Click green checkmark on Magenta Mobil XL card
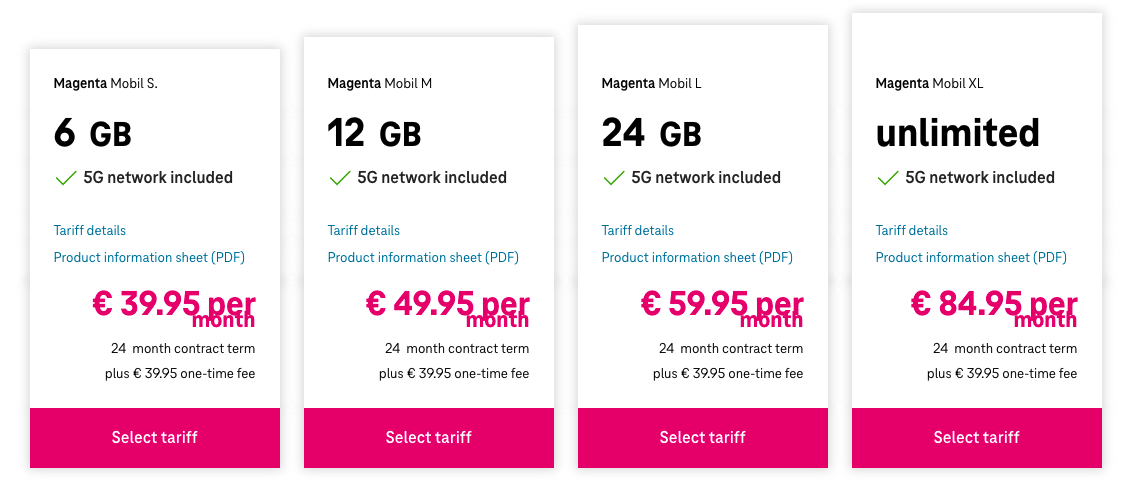Viewport: 1135px width, 486px height. pyautogui.click(x=887, y=178)
